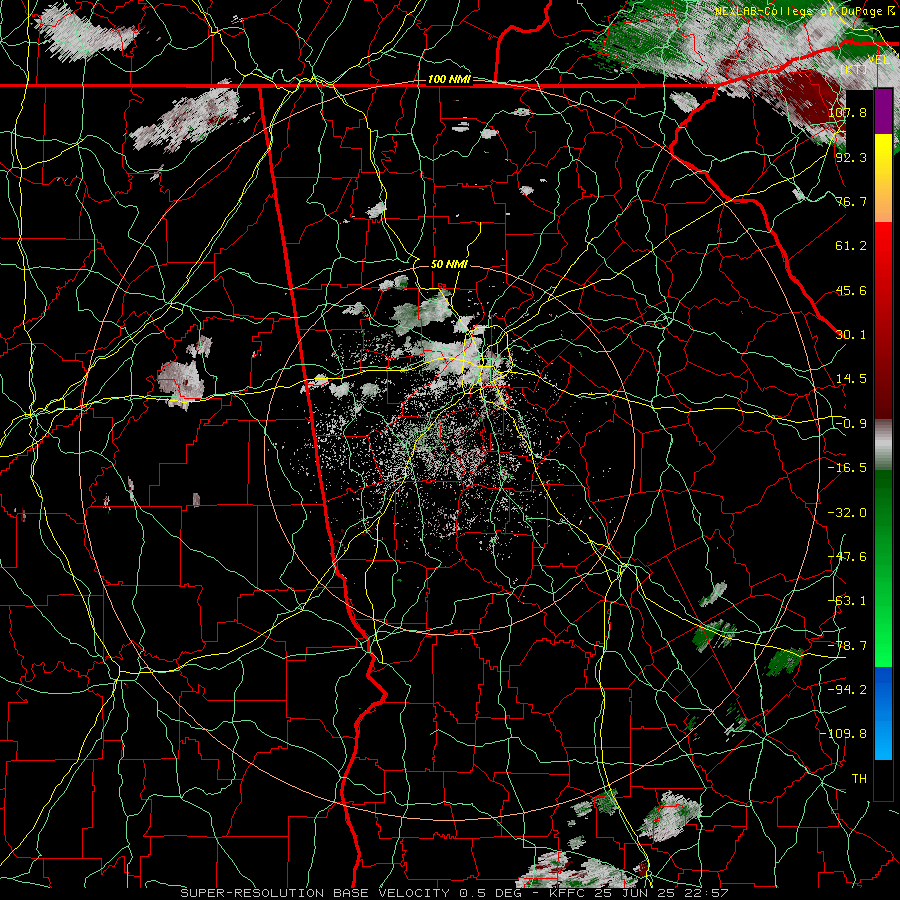Click the gray near-zero segment of the color bar
The width and height of the screenshot is (900, 900).
(x=883, y=445)
